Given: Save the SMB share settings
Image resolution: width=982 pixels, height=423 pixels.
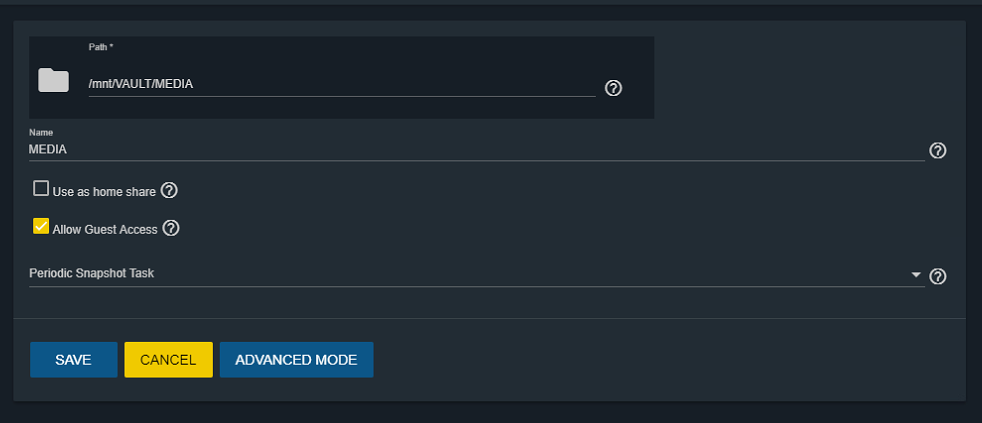Looking at the screenshot, I should tap(73, 360).
